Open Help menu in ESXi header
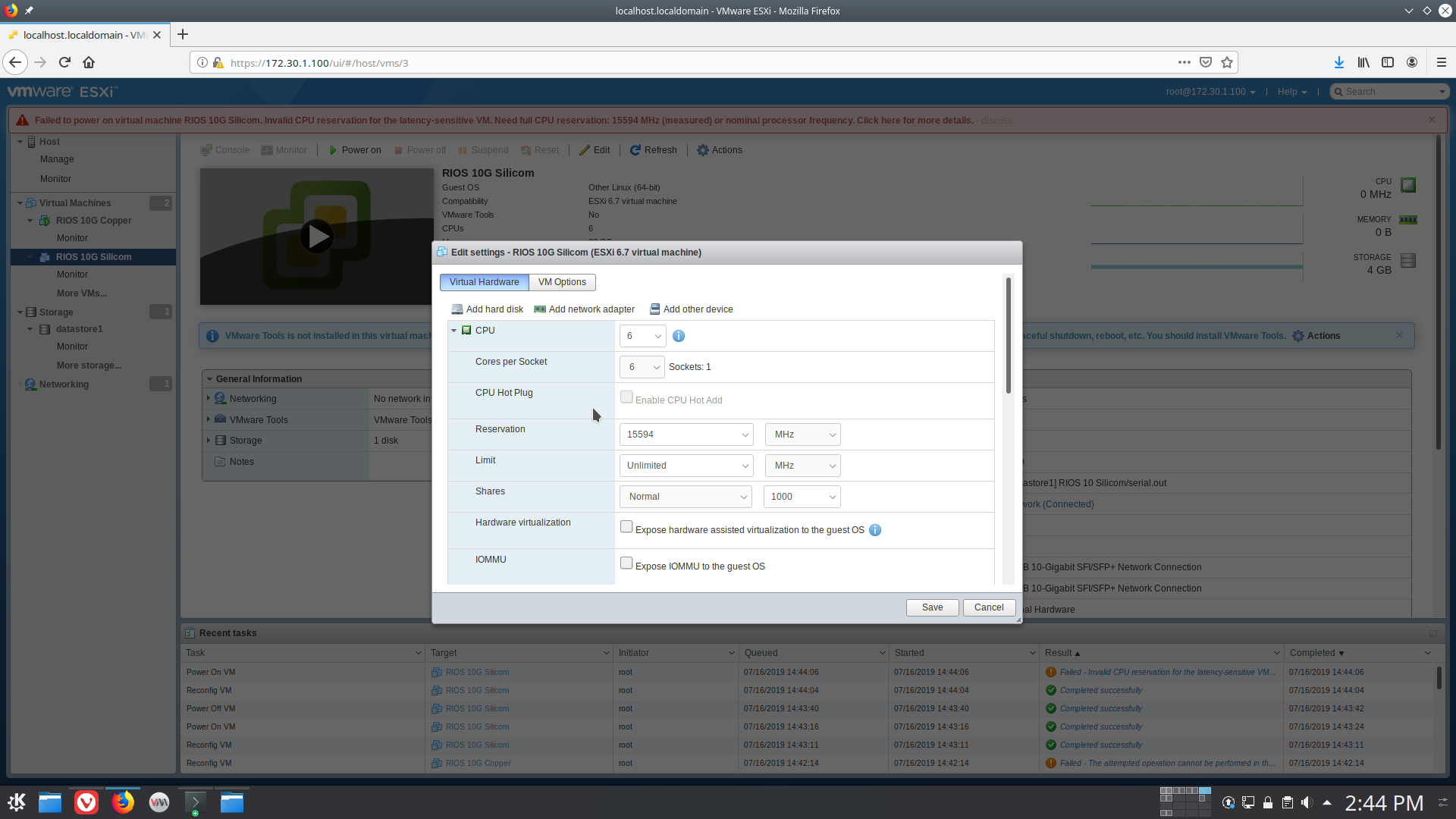The width and height of the screenshot is (1456, 819). pyautogui.click(x=1292, y=92)
